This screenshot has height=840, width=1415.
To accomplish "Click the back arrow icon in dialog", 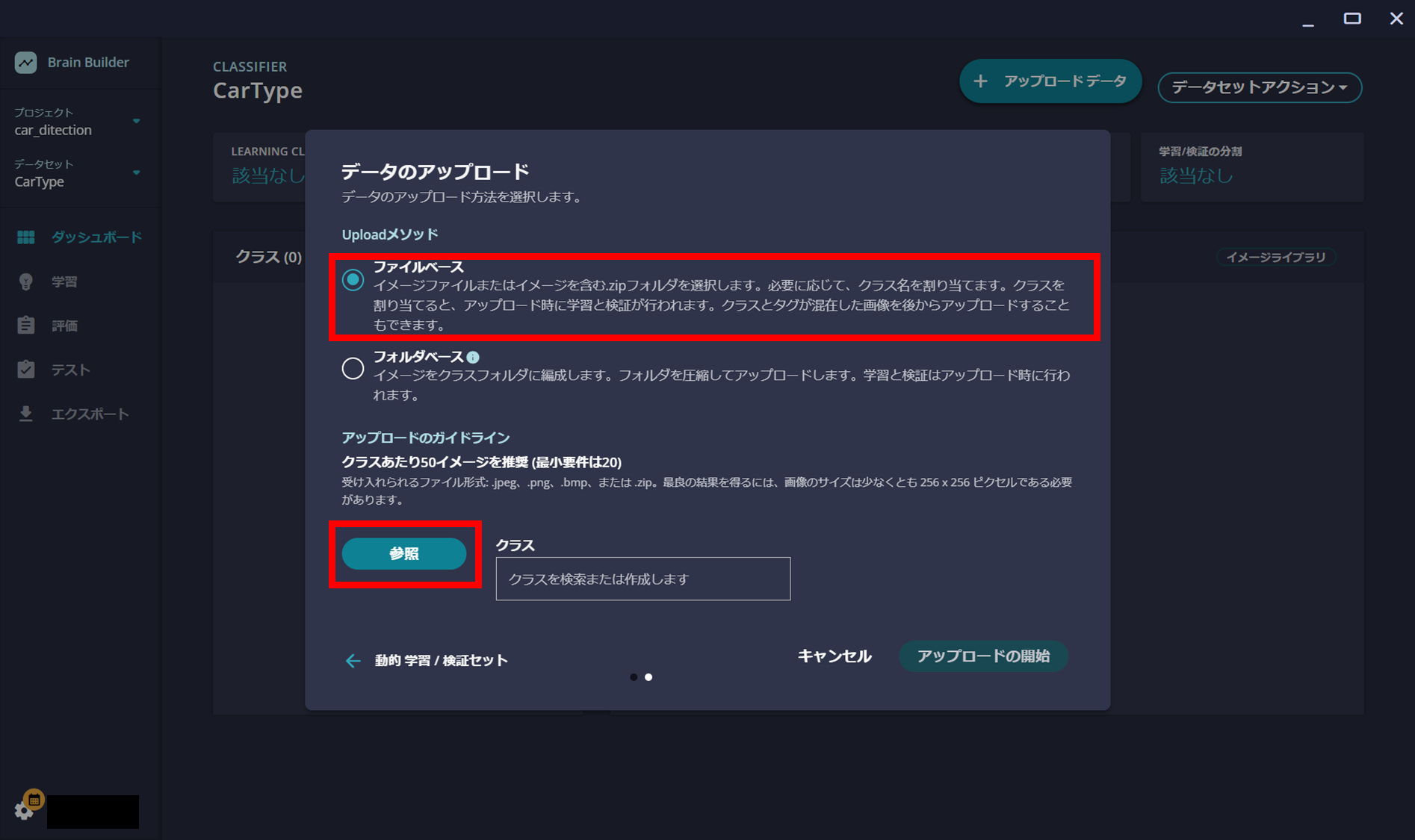I will [x=353, y=661].
